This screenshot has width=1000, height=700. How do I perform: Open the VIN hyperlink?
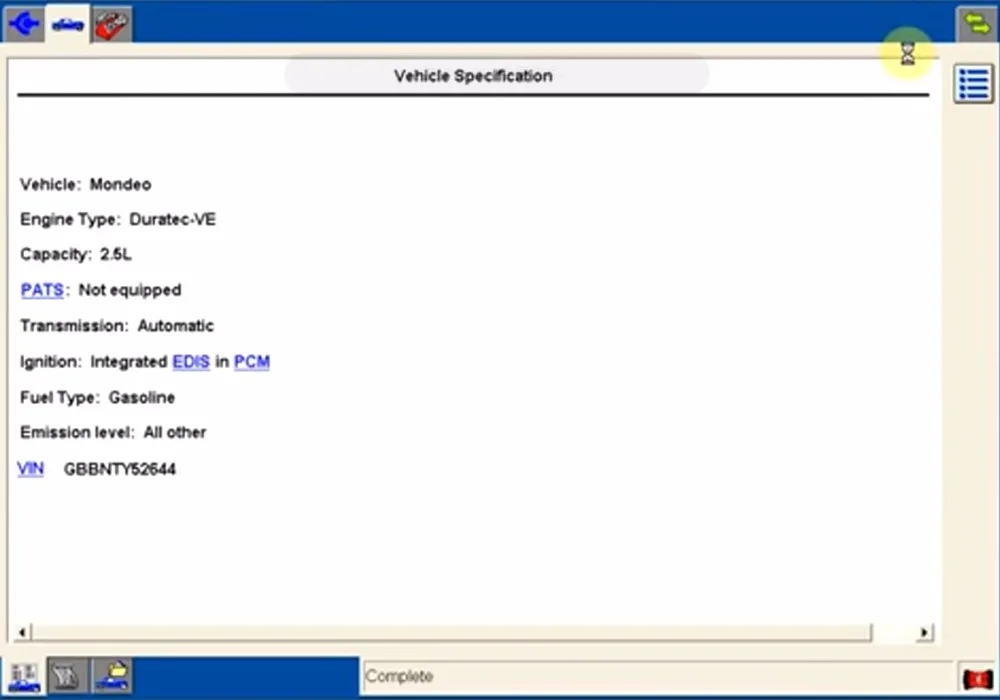(31, 469)
